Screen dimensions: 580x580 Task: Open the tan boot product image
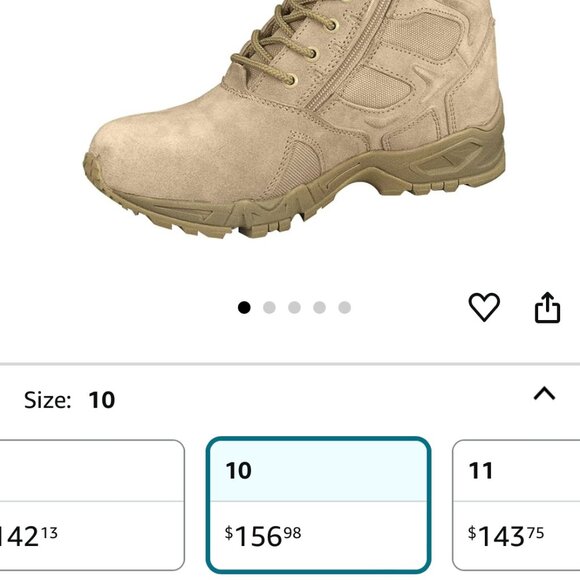pos(294,119)
